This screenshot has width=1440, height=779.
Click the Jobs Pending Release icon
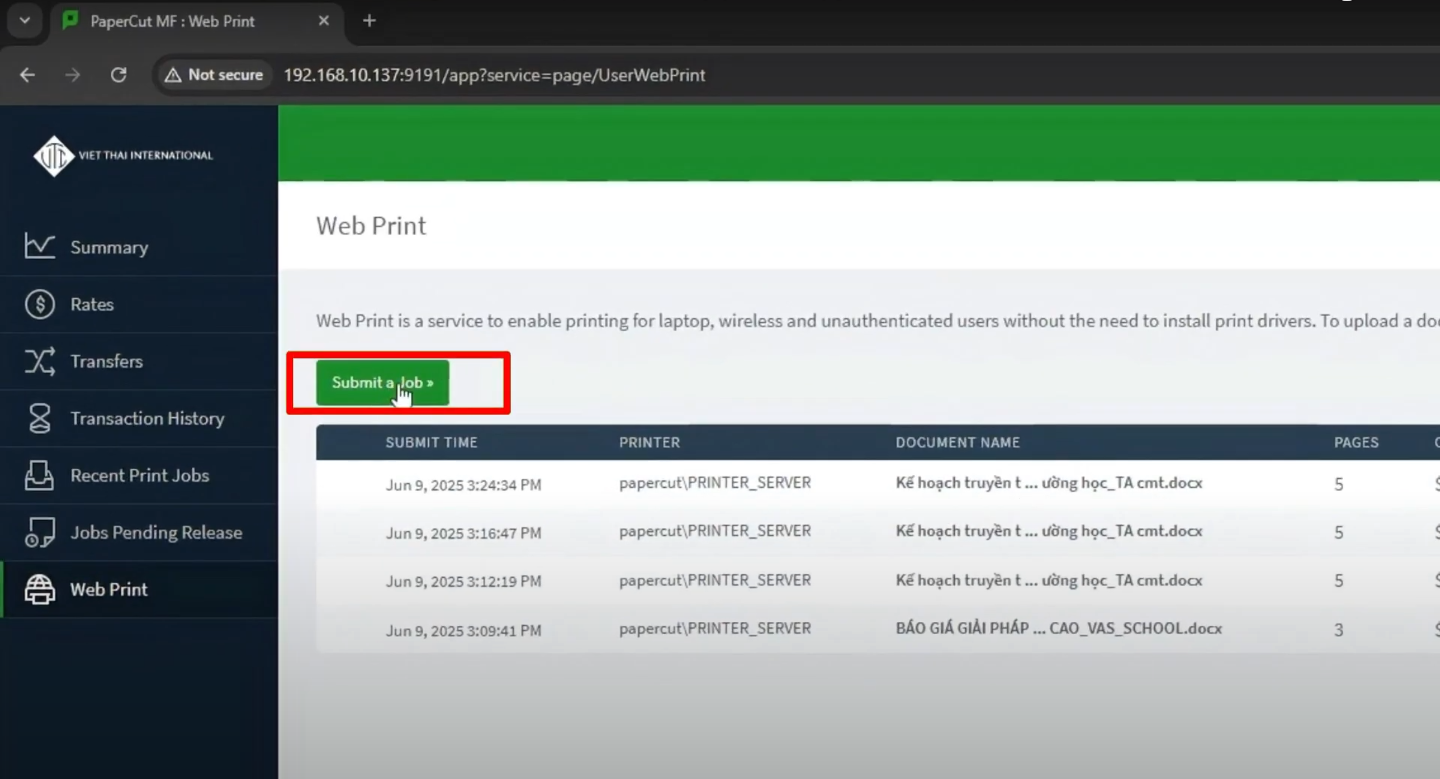coord(40,532)
